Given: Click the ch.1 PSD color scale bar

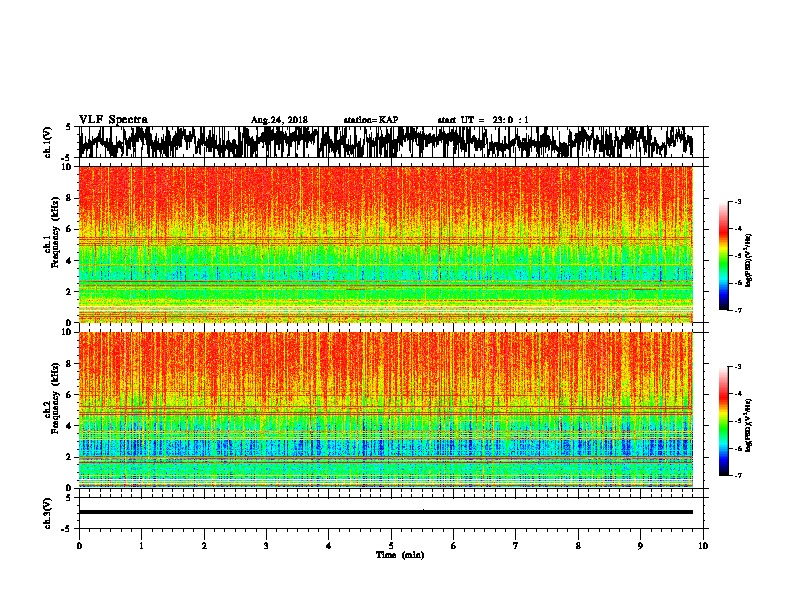Looking at the screenshot, I should [723, 256].
